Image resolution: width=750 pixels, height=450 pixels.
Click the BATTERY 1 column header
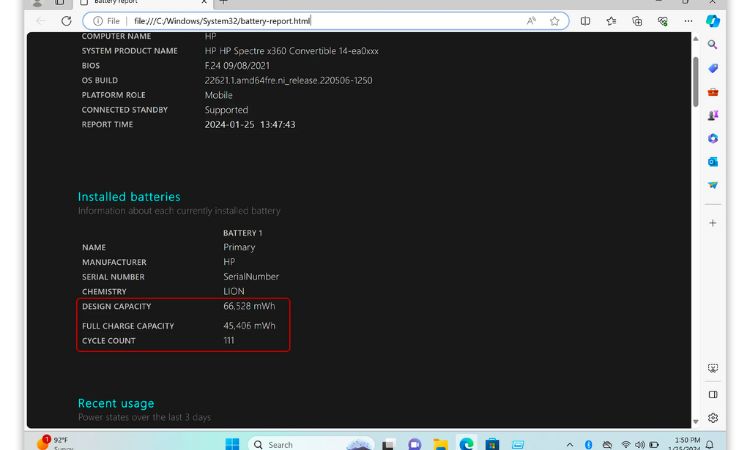click(x=243, y=233)
